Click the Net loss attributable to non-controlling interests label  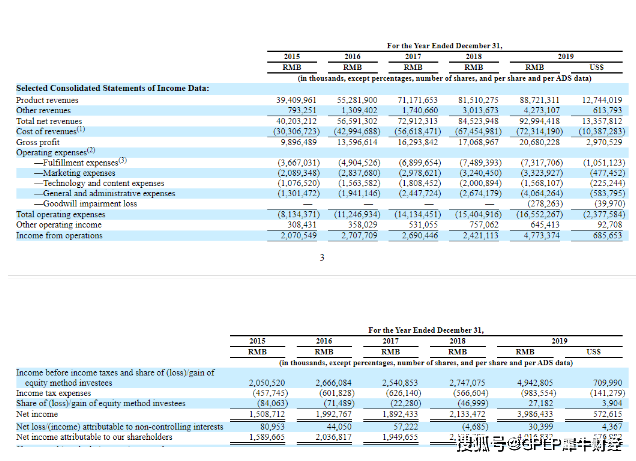tap(119, 426)
